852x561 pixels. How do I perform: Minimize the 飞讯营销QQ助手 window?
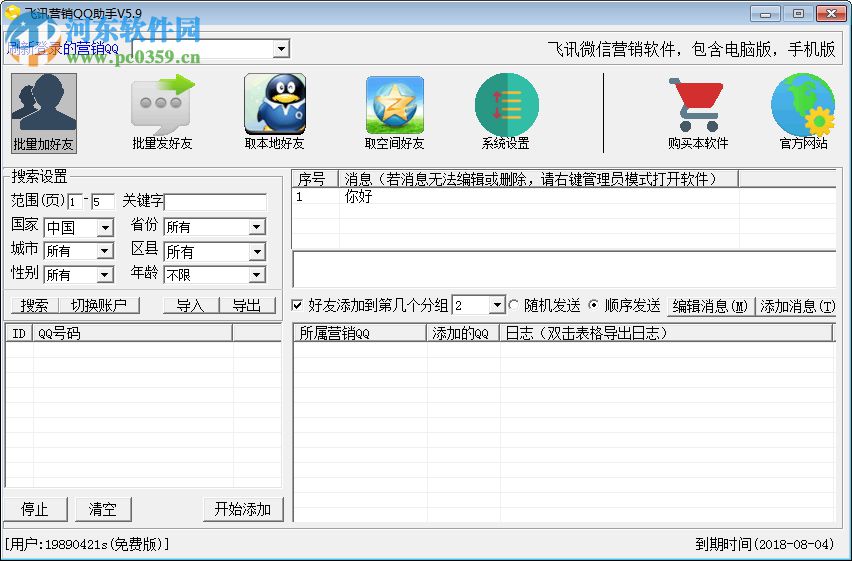click(766, 14)
